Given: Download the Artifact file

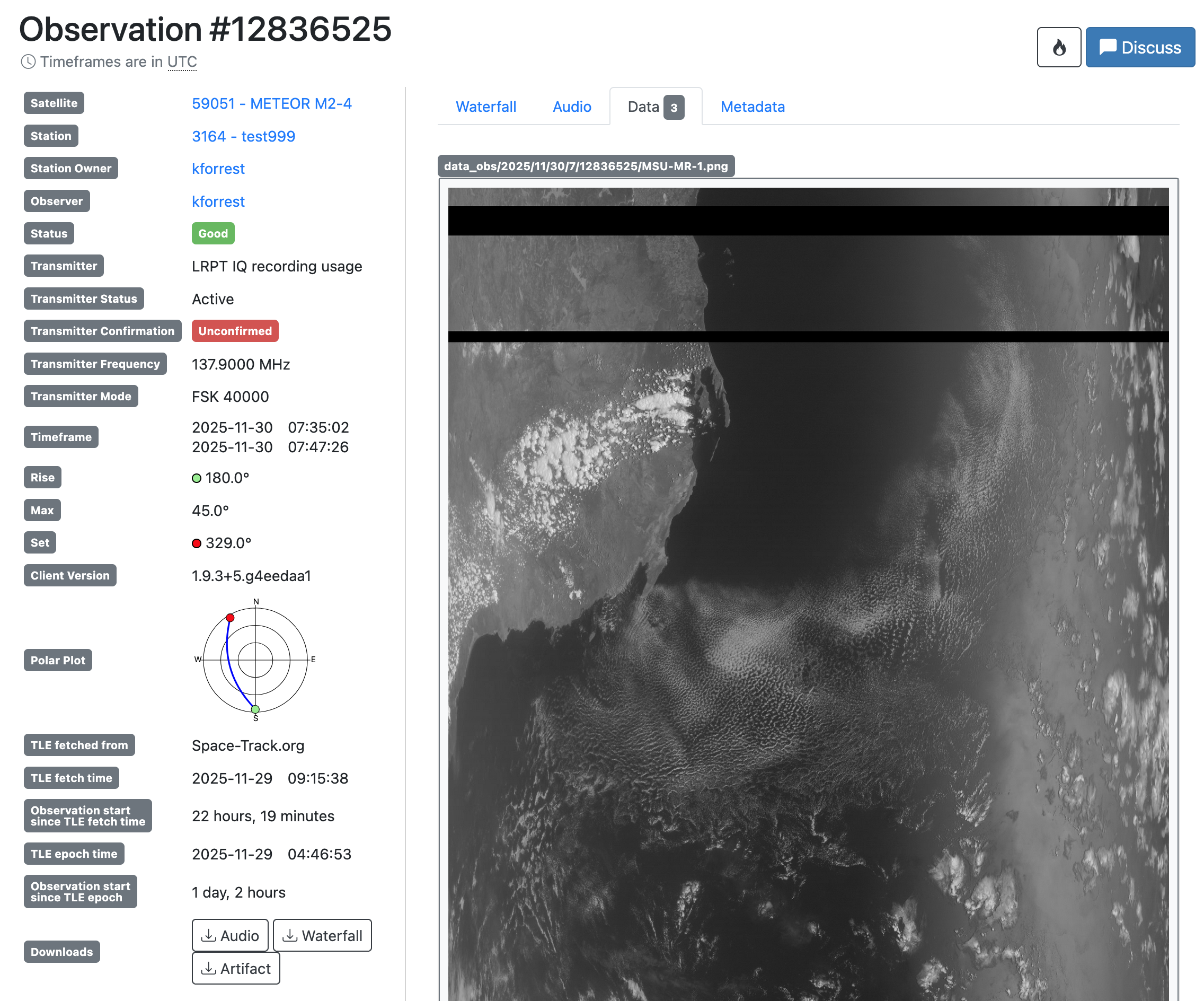Looking at the screenshot, I should pyautogui.click(x=236, y=968).
